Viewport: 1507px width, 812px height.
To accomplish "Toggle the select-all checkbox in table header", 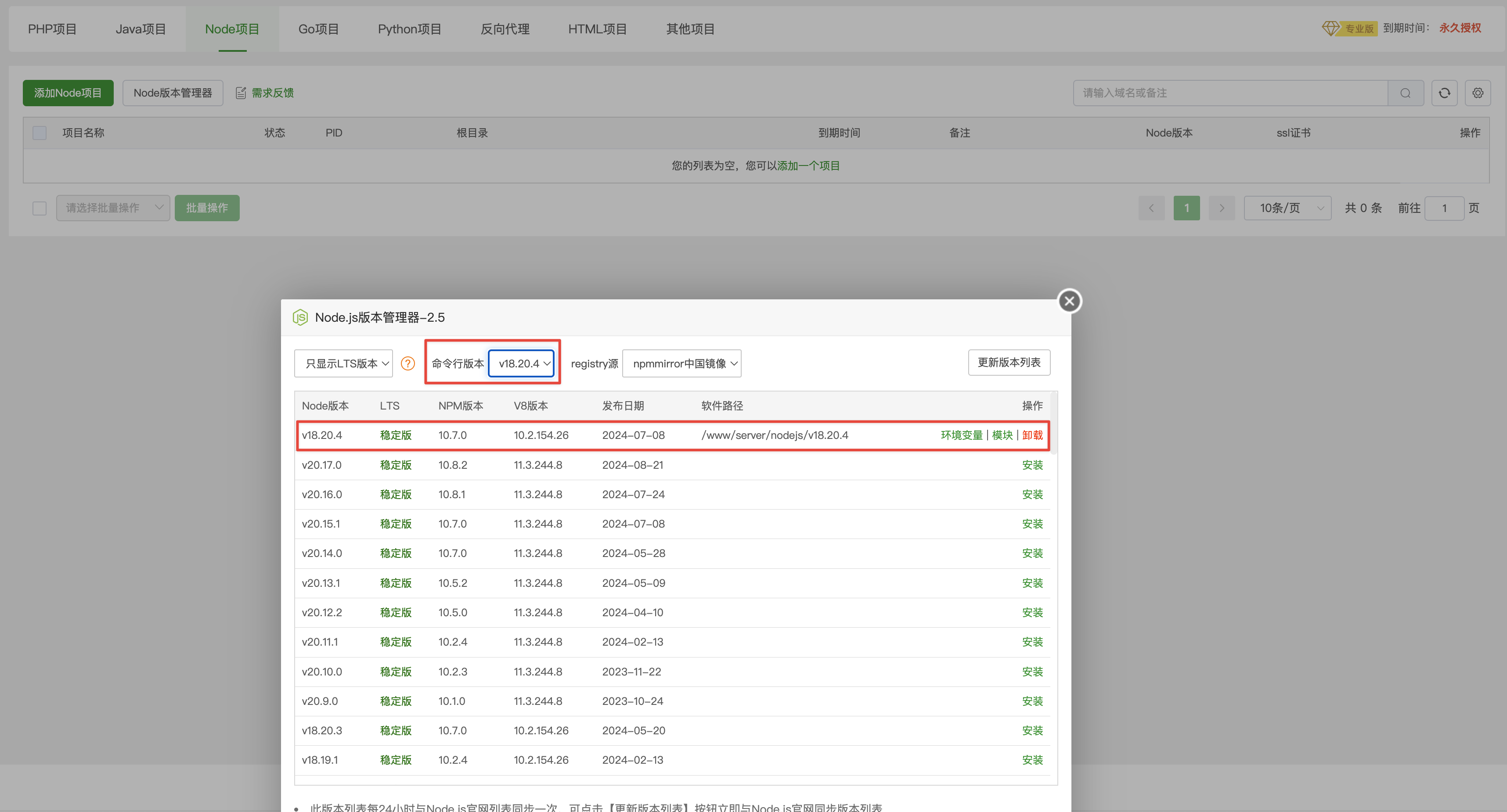I will pyautogui.click(x=39, y=133).
